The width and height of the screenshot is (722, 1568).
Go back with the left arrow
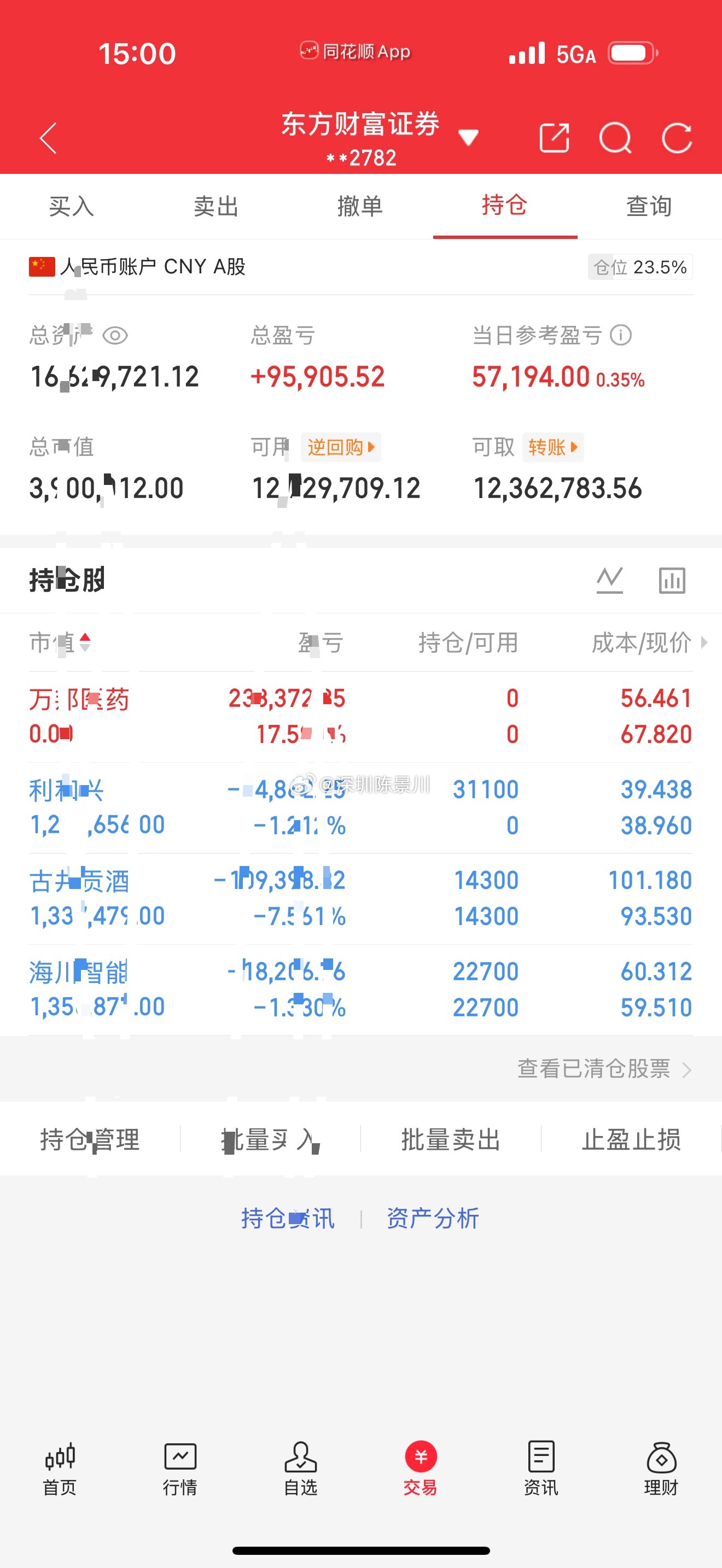click(x=48, y=138)
